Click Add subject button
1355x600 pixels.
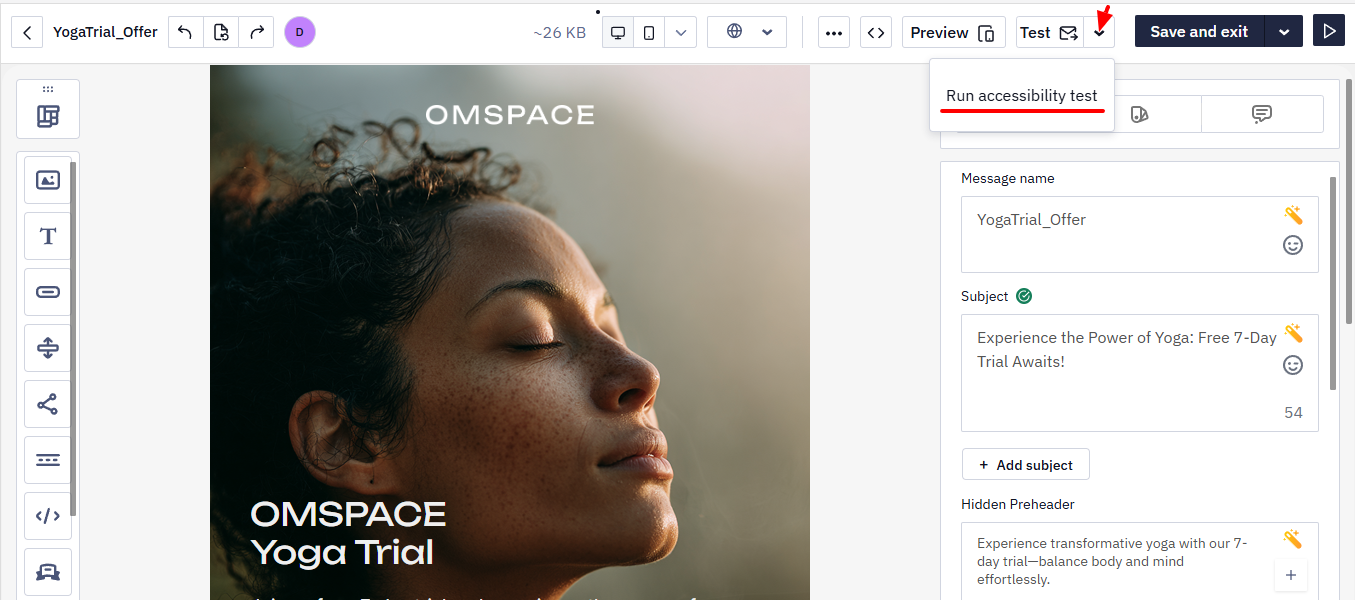coord(1026,465)
